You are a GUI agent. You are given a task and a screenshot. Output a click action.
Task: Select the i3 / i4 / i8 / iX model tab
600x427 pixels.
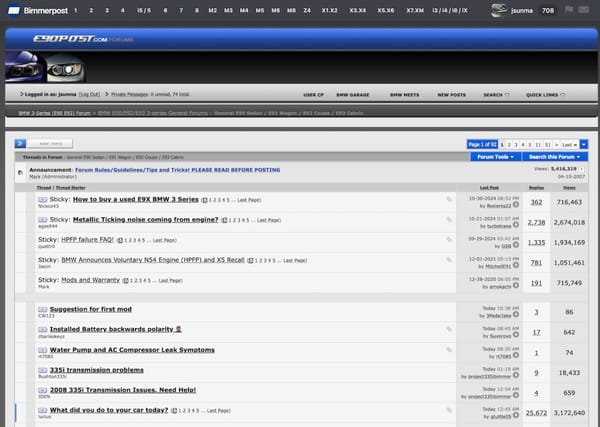450,10
